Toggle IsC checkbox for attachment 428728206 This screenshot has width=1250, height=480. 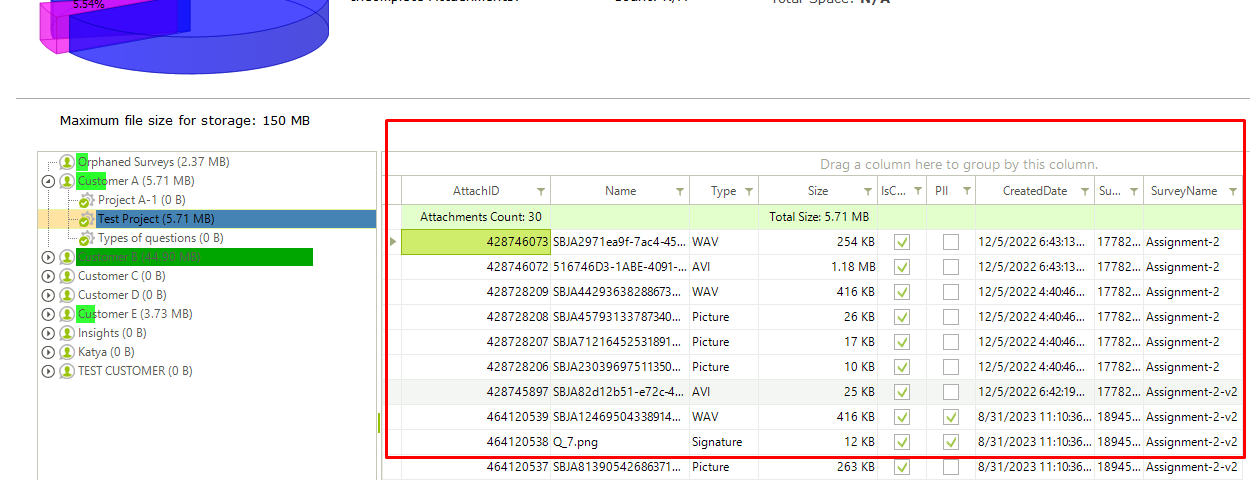[902, 367]
